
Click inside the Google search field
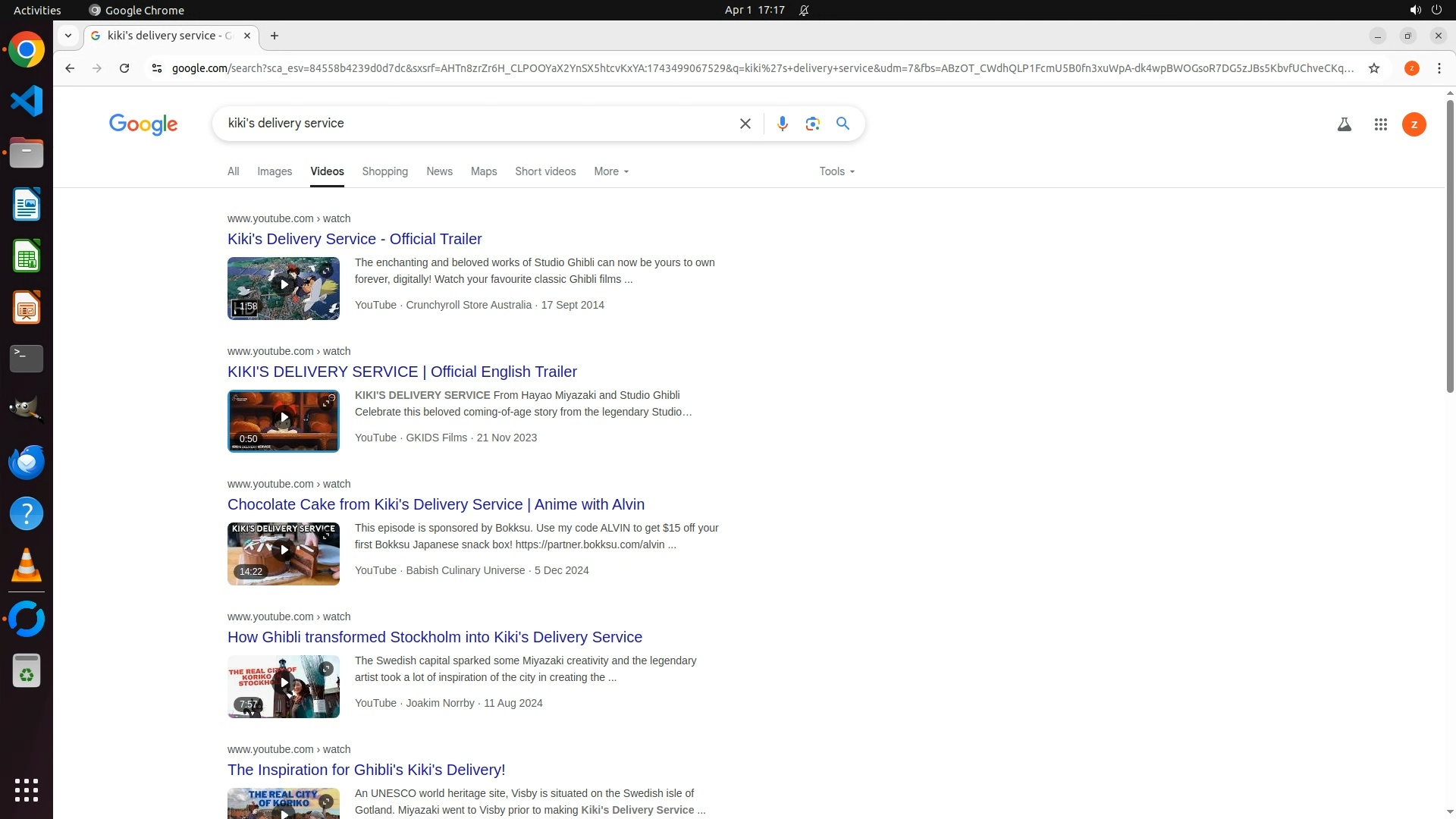click(470, 124)
